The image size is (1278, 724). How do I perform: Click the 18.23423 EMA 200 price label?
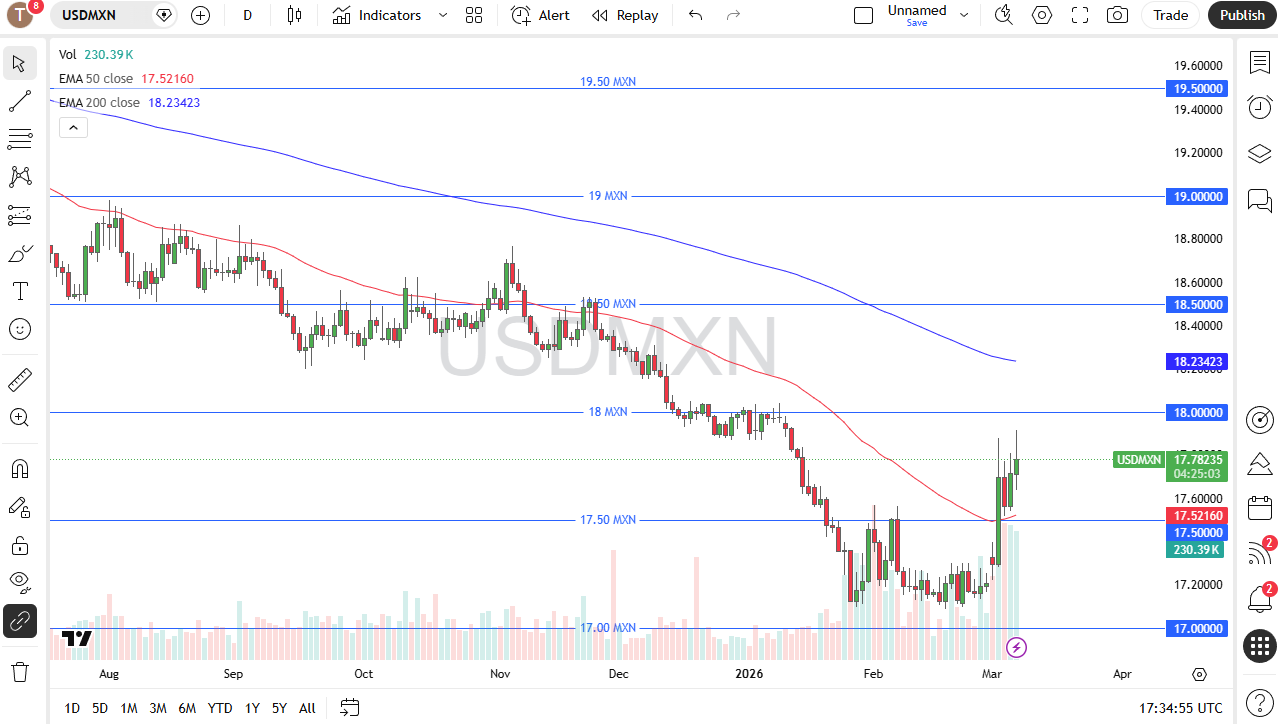coord(1196,361)
